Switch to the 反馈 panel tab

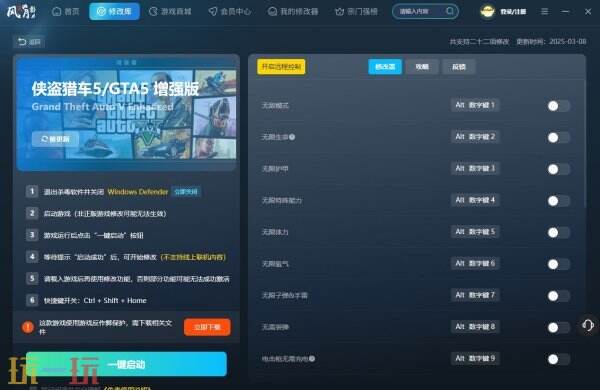tap(458, 67)
